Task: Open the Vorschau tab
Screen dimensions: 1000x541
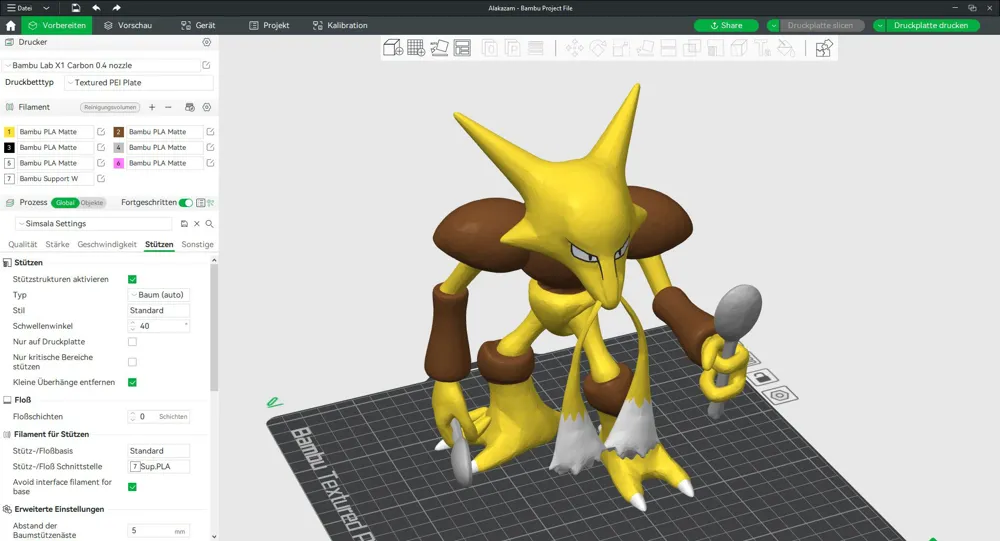Action: pyautogui.click(x=128, y=26)
